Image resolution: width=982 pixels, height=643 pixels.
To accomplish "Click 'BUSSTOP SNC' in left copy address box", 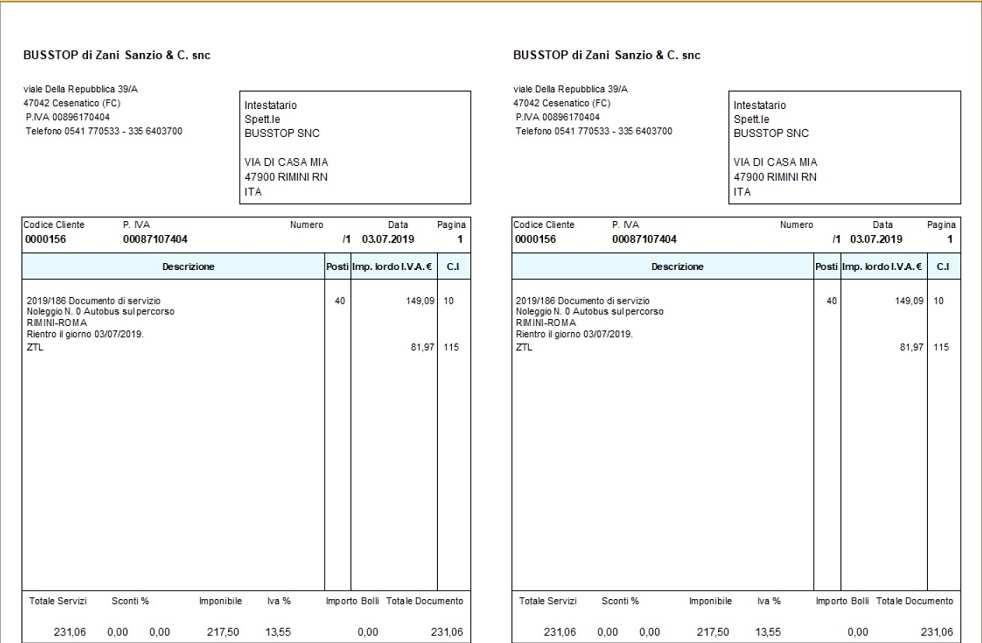I will pyautogui.click(x=282, y=133).
